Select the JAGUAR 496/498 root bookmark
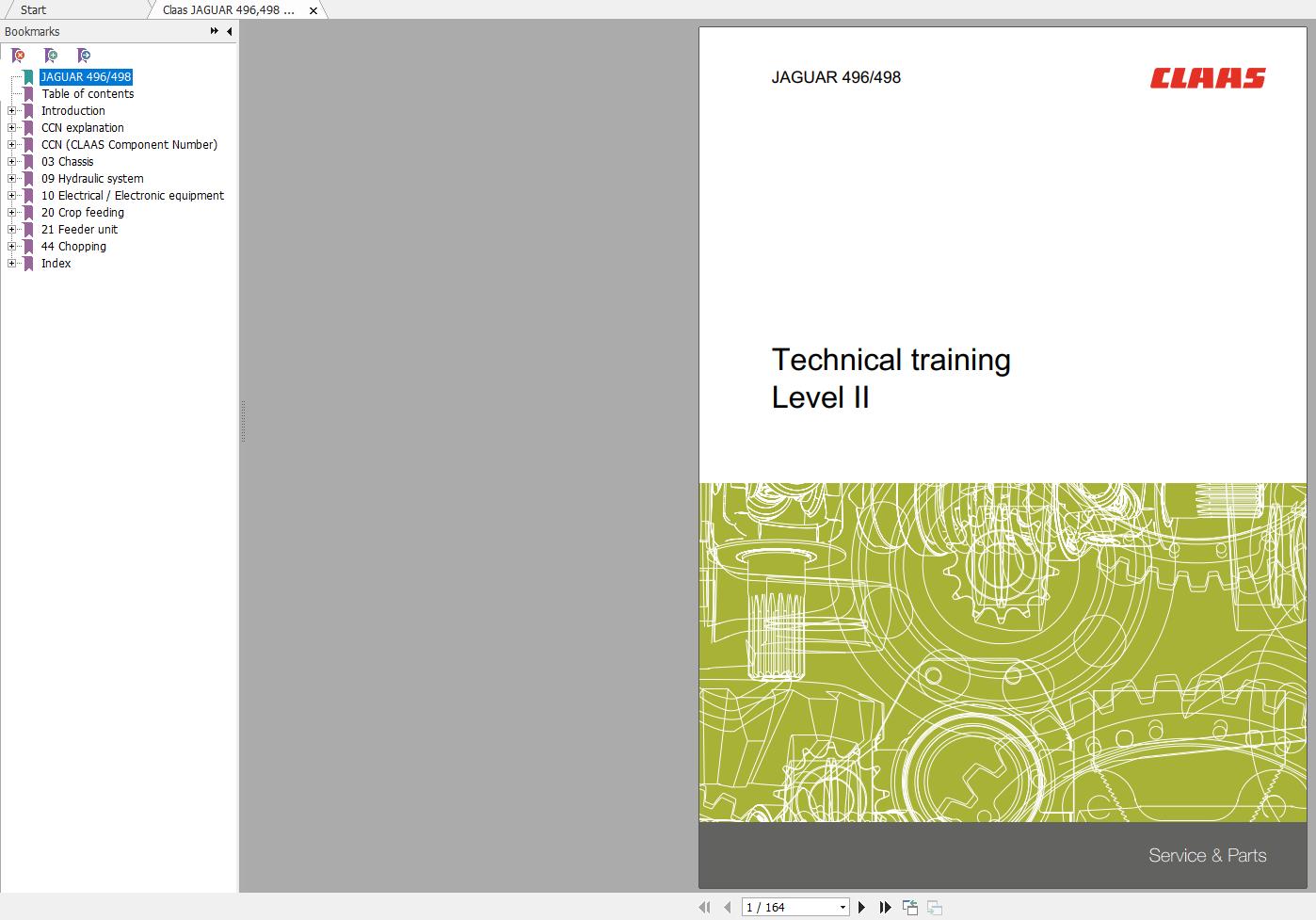Viewport: 1316px width, 920px height. [x=86, y=76]
